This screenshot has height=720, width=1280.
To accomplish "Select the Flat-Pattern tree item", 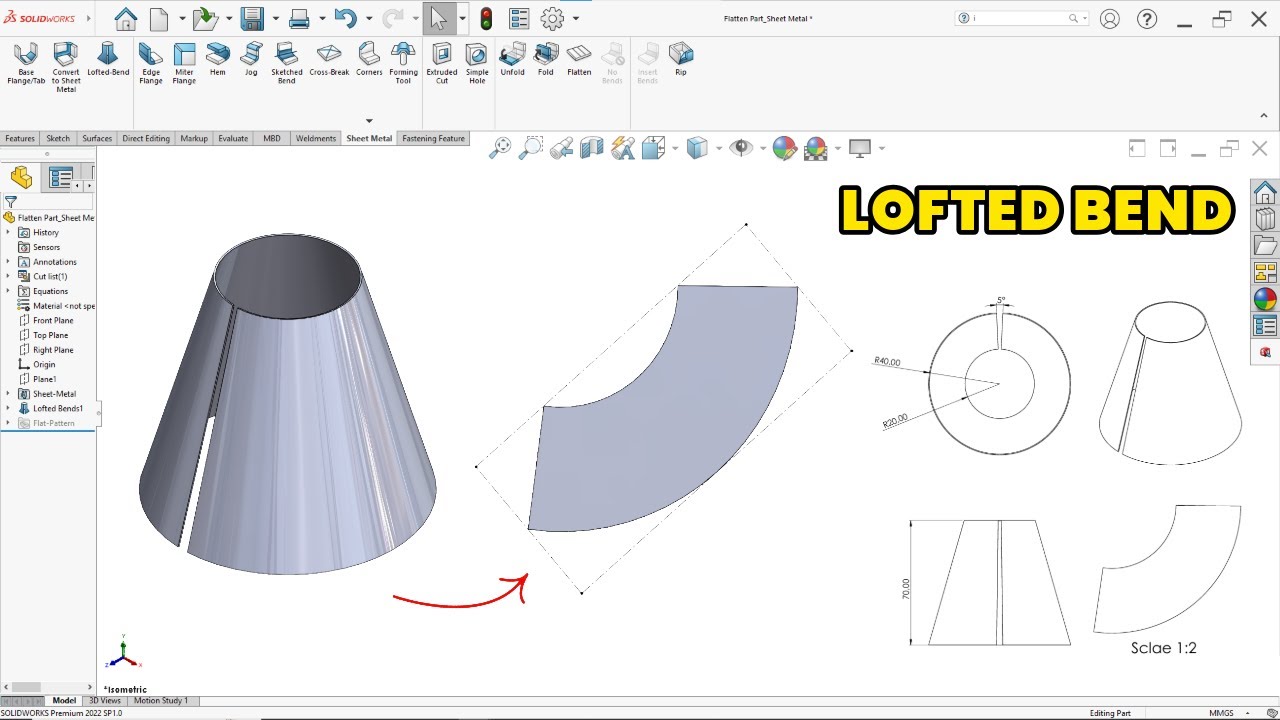I will pyautogui.click(x=54, y=423).
